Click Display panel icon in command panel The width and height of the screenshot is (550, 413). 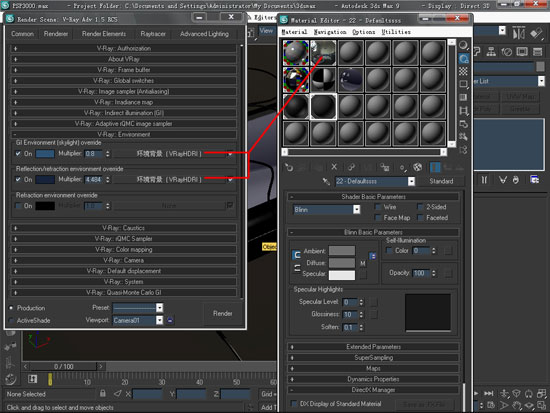(x=522, y=52)
